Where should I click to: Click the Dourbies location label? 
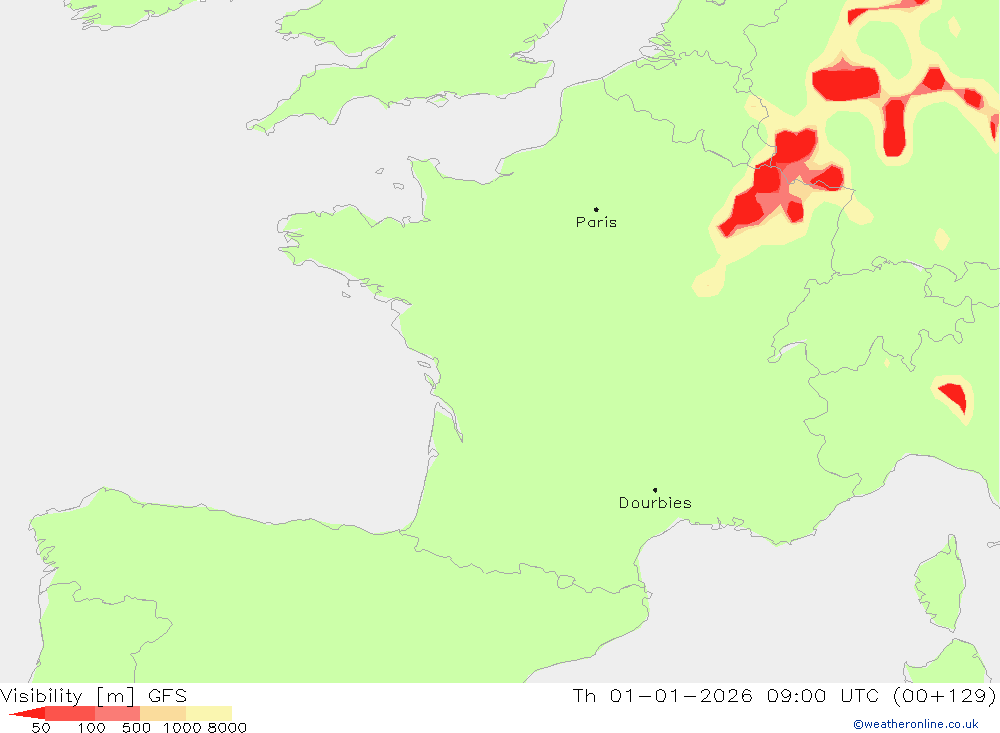click(655, 503)
